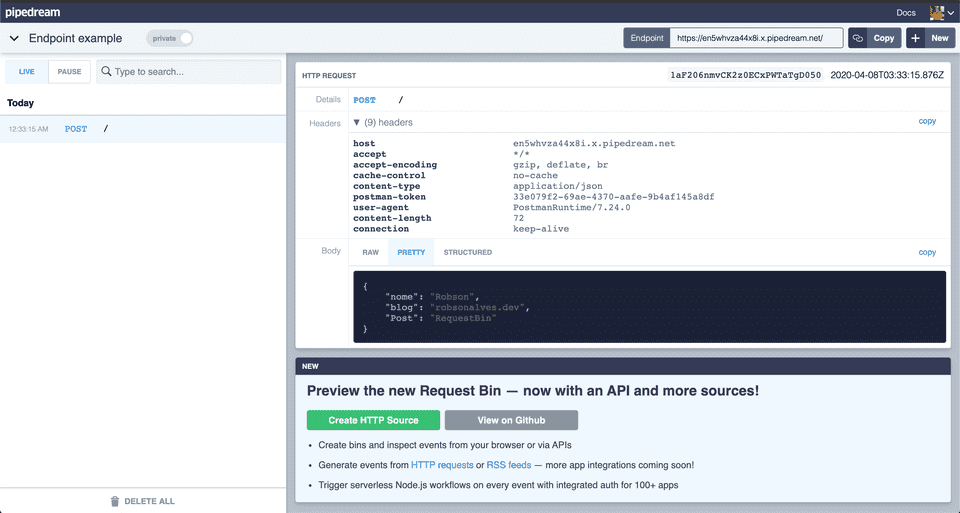
Task: Copy the request body
Action: pos(927,252)
